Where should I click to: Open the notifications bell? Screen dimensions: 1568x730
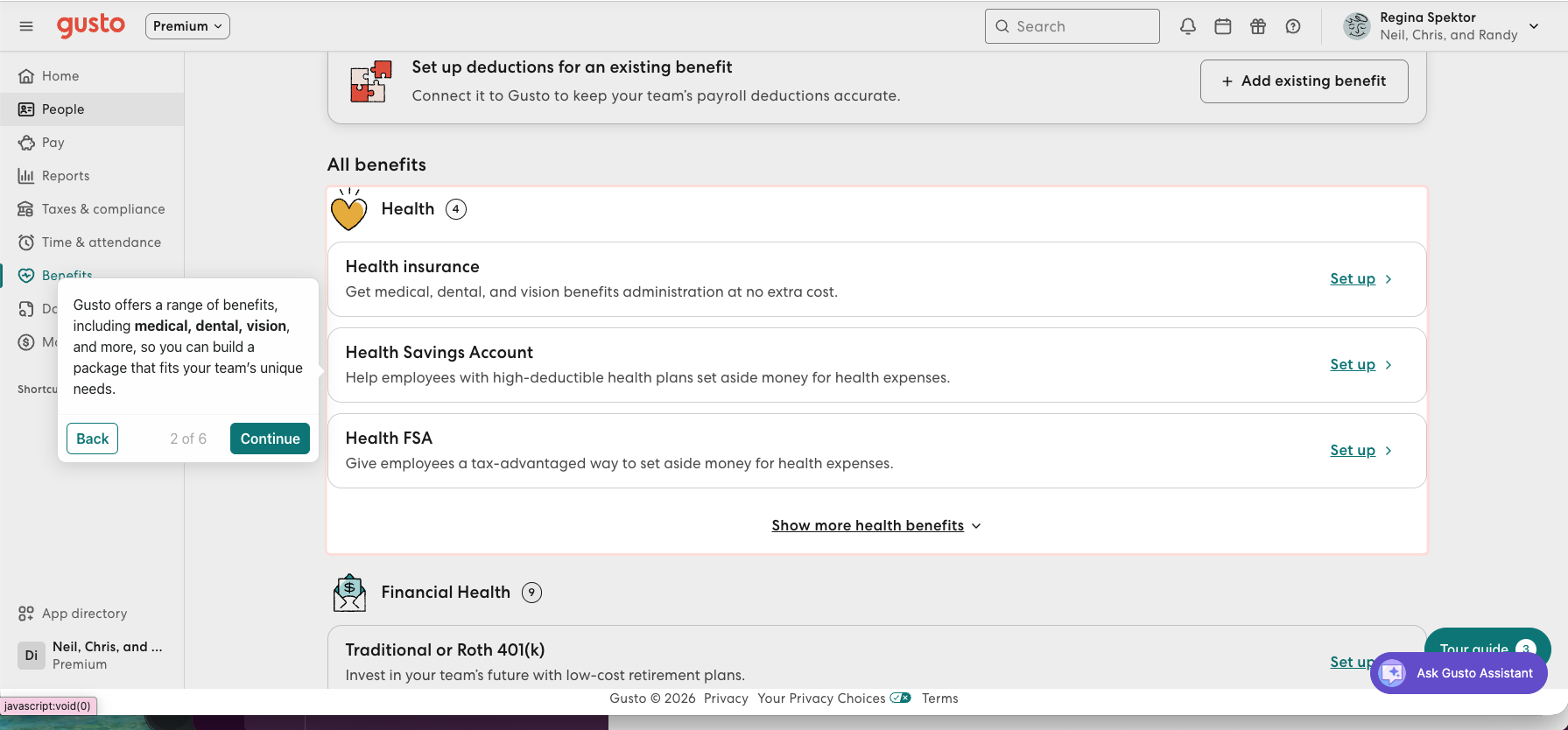(1188, 26)
